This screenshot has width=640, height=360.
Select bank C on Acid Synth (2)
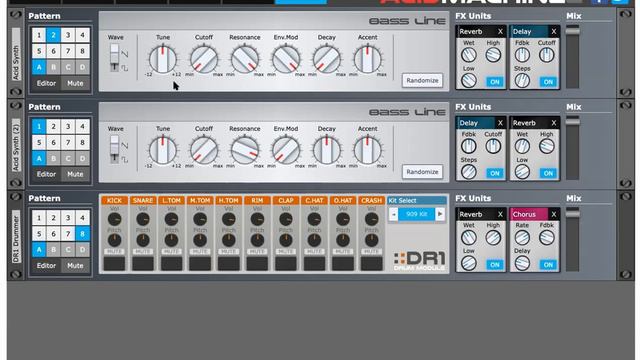point(68,158)
